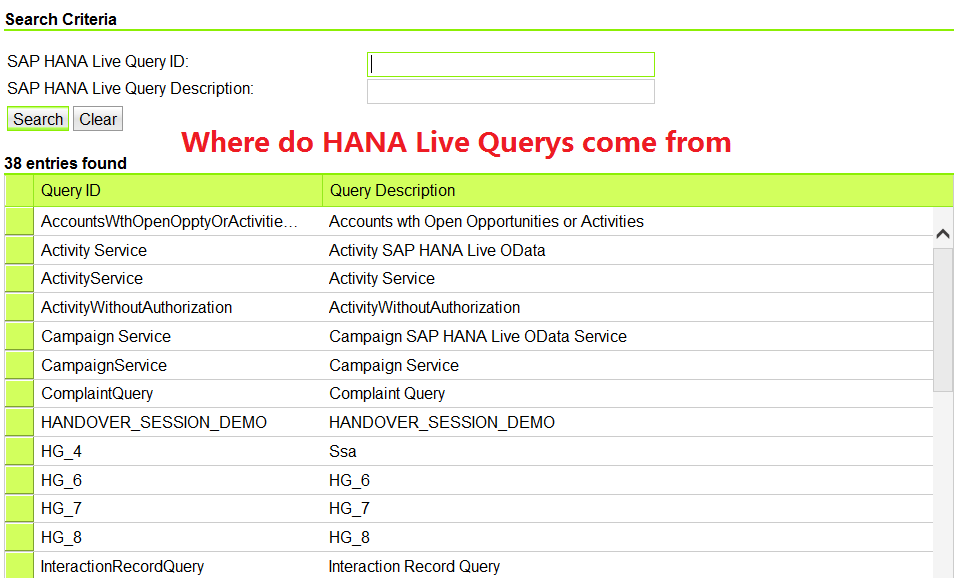Click the 'ActivityService' query ID cell

click(92, 279)
